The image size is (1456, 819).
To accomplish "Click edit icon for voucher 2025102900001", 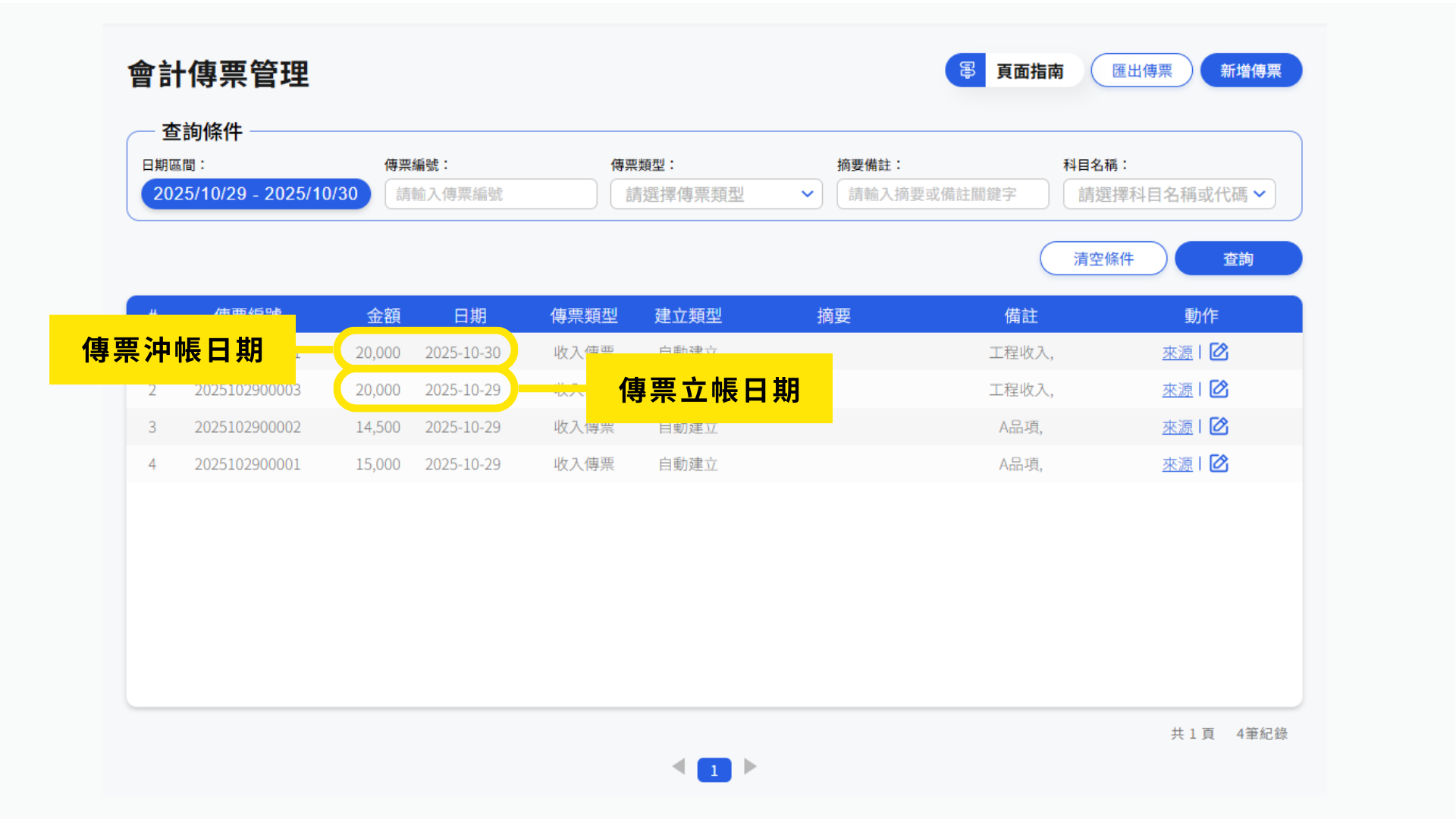I will click(1219, 463).
